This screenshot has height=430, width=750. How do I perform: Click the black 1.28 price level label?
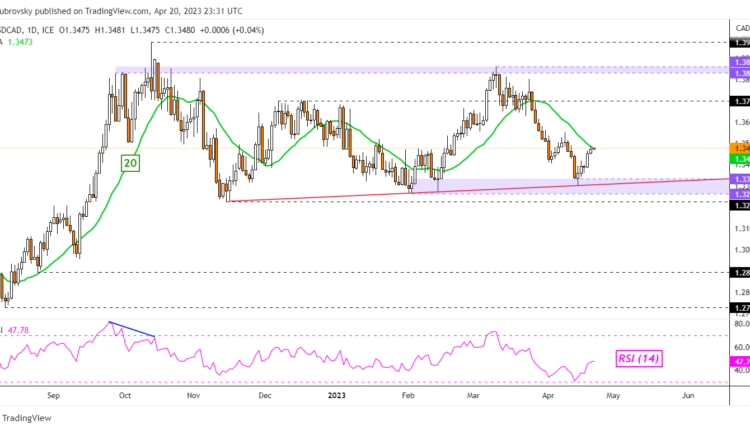[740, 272]
